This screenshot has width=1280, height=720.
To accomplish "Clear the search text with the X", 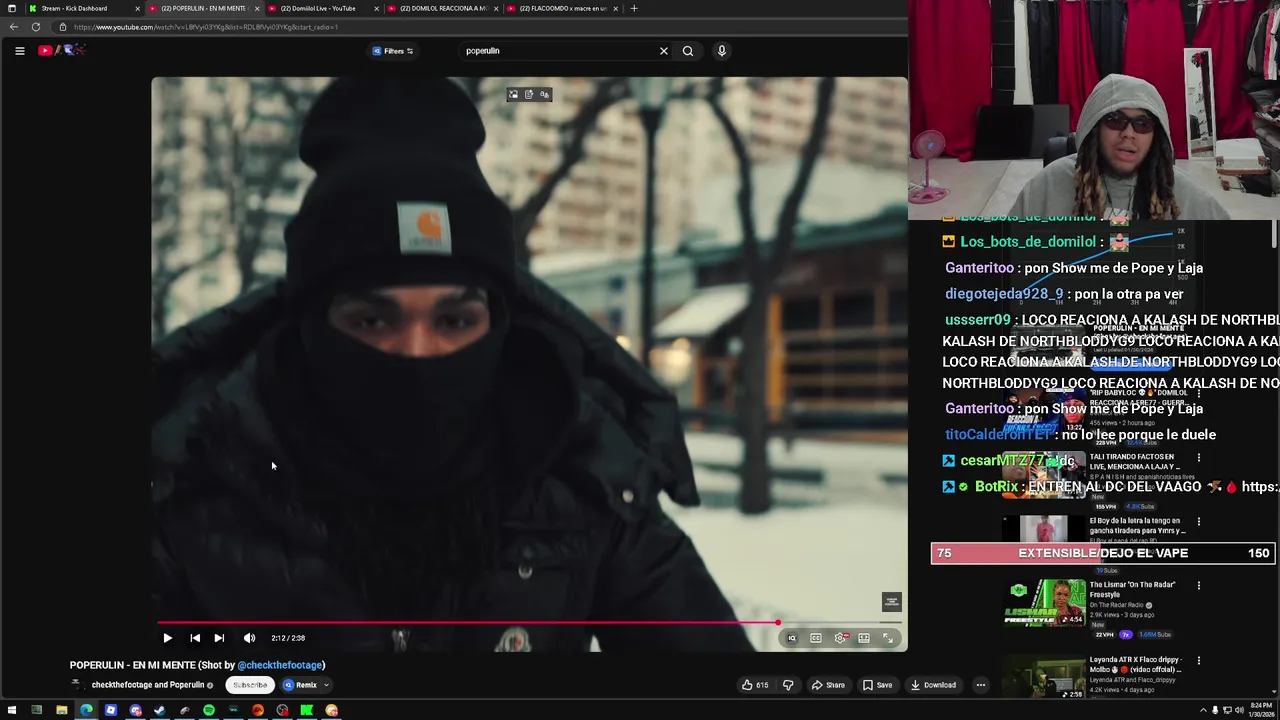I will tap(663, 51).
